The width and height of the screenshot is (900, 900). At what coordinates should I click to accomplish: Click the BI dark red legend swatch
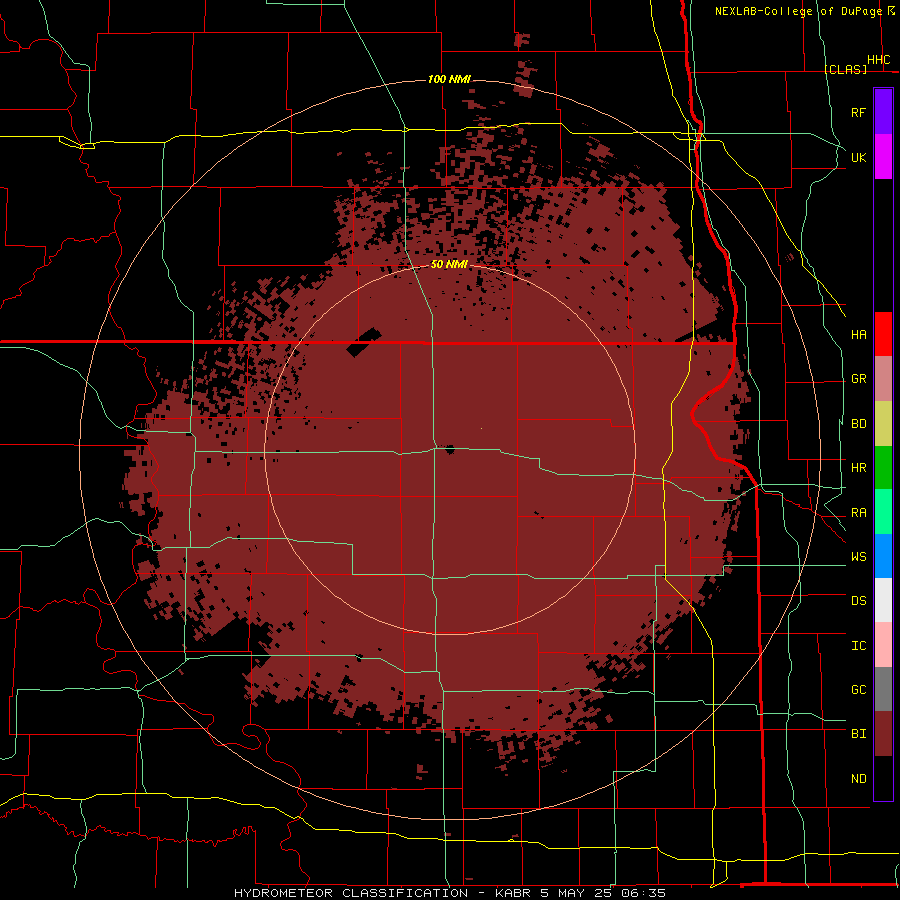(x=883, y=734)
